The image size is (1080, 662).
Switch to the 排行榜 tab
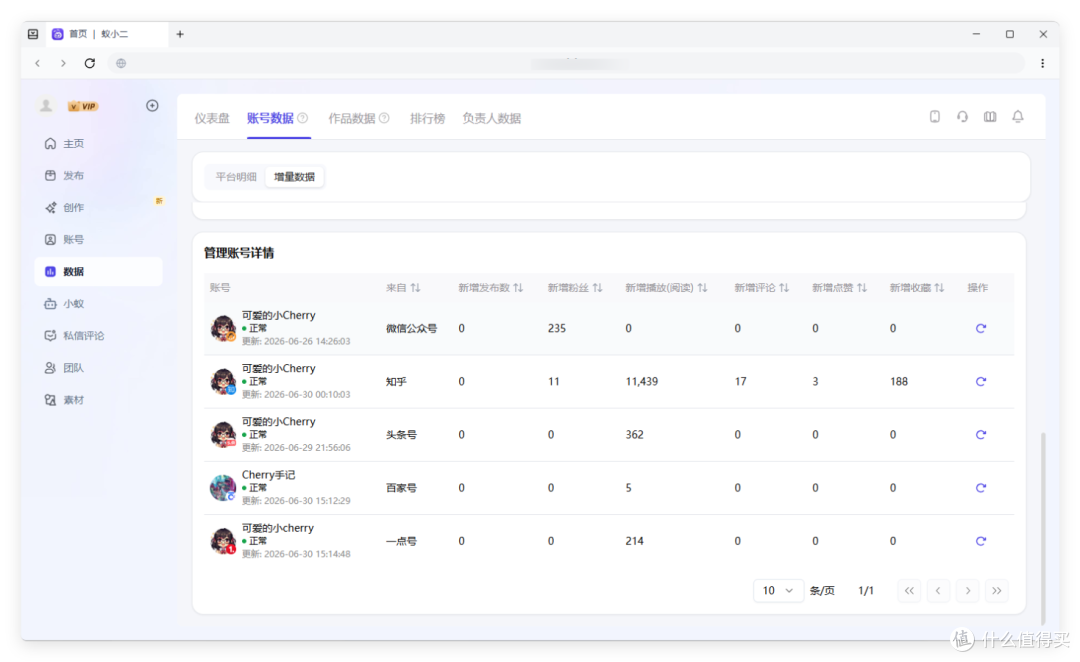427,118
